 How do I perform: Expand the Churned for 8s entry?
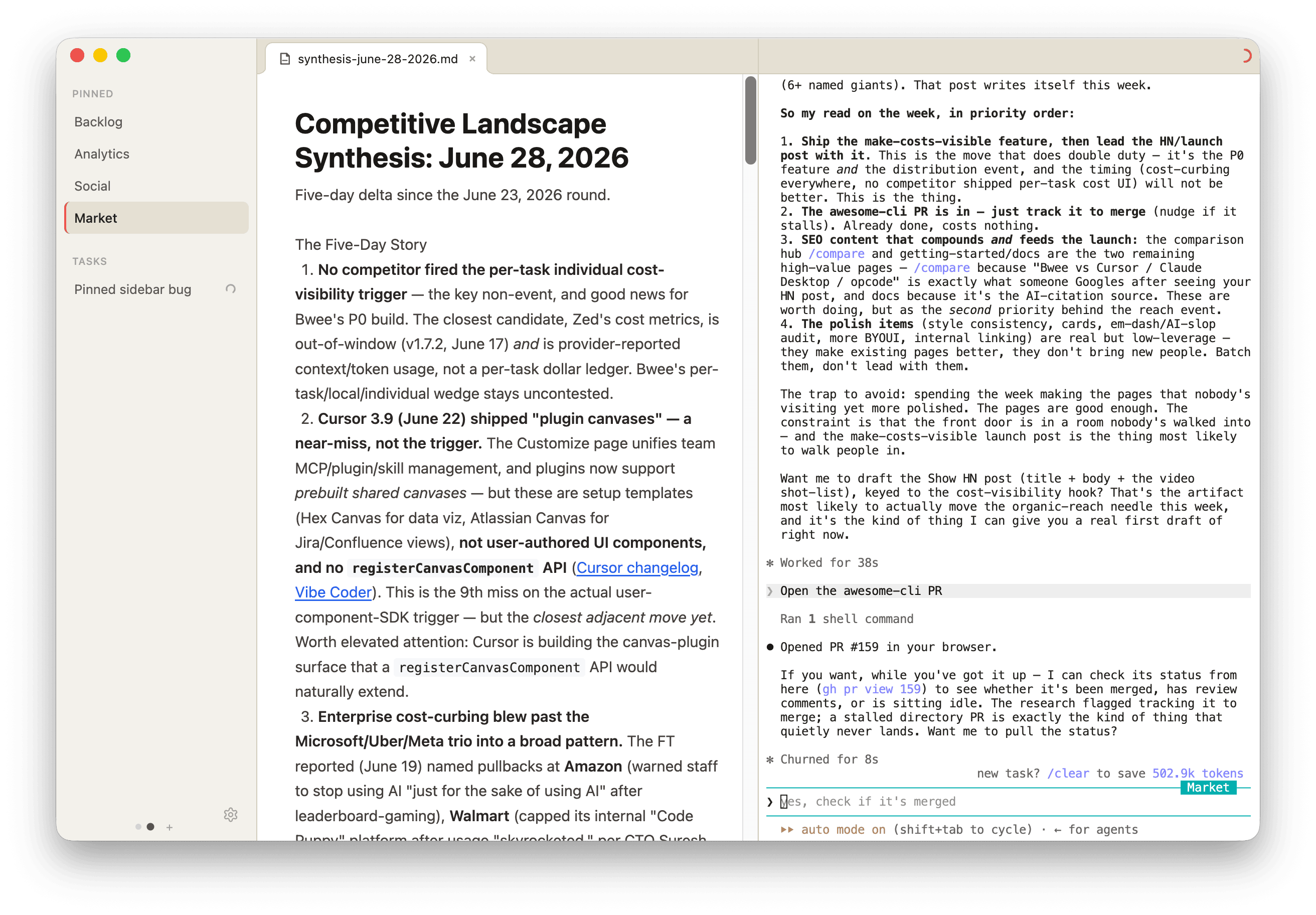[x=829, y=759]
